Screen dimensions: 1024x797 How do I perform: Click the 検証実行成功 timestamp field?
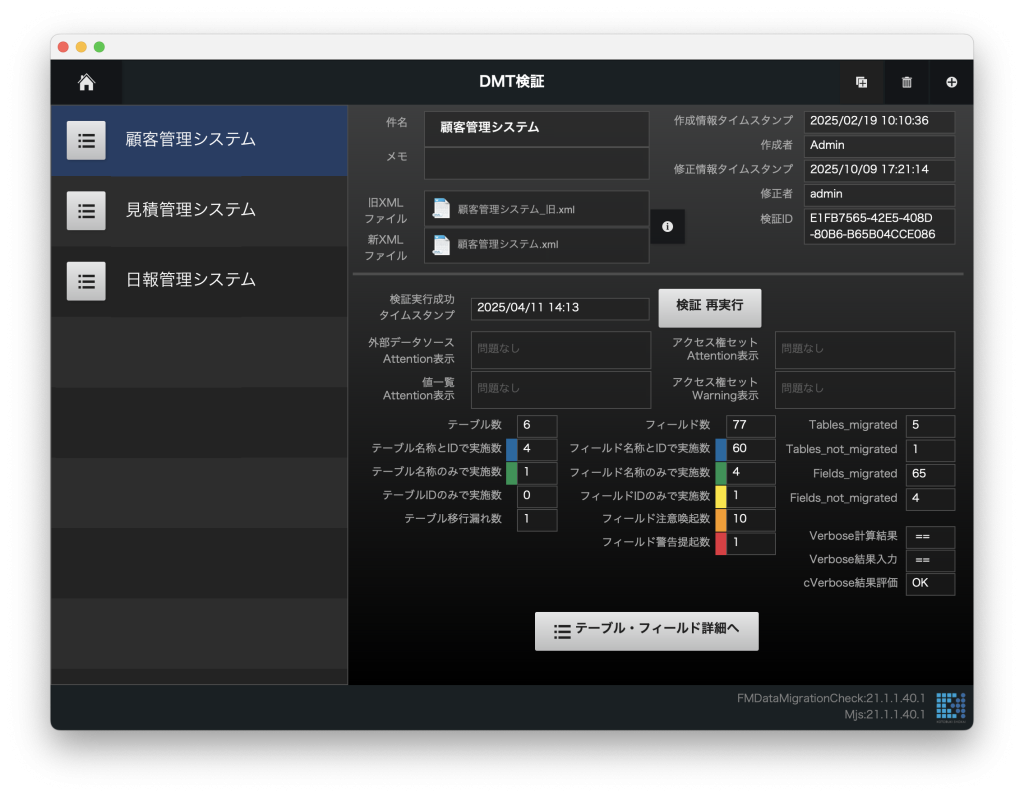point(559,308)
